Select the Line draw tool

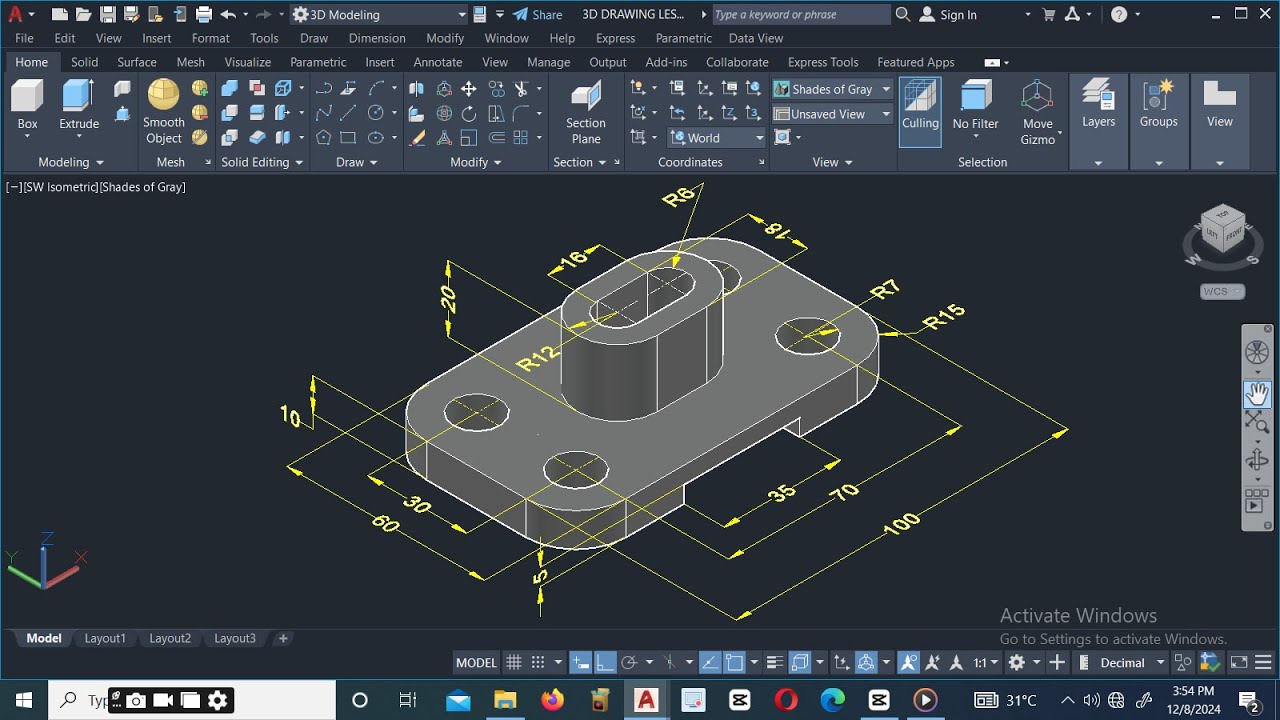pos(348,113)
